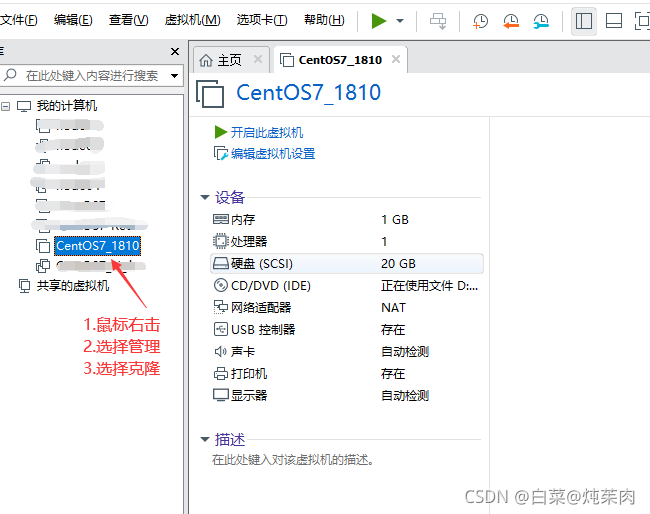
Task: Click the memory chip icon
Action: [x=221, y=219]
